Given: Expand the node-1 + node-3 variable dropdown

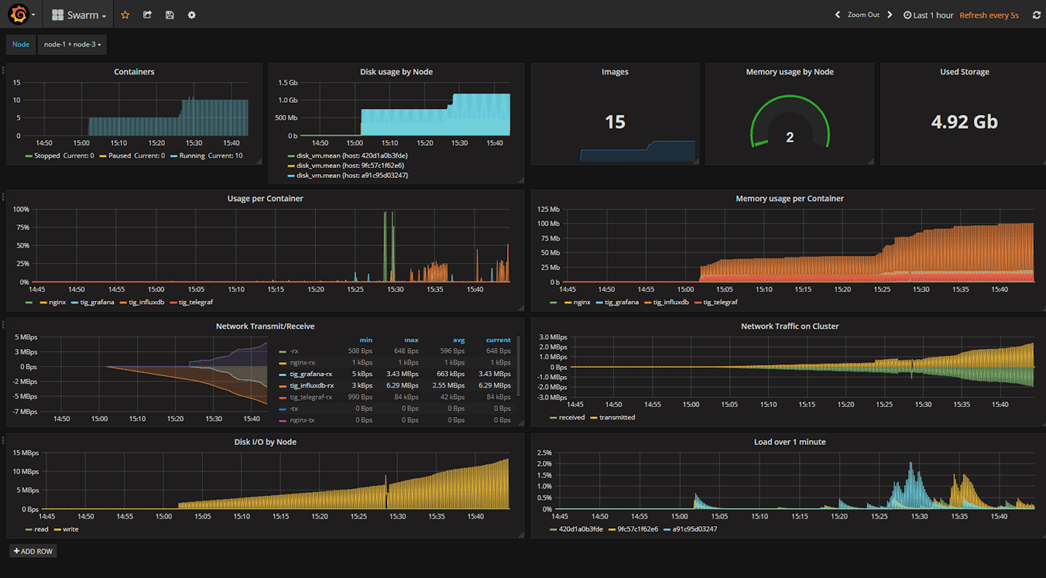Looking at the screenshot, I should pyautogui.click(x=72, y=45).
